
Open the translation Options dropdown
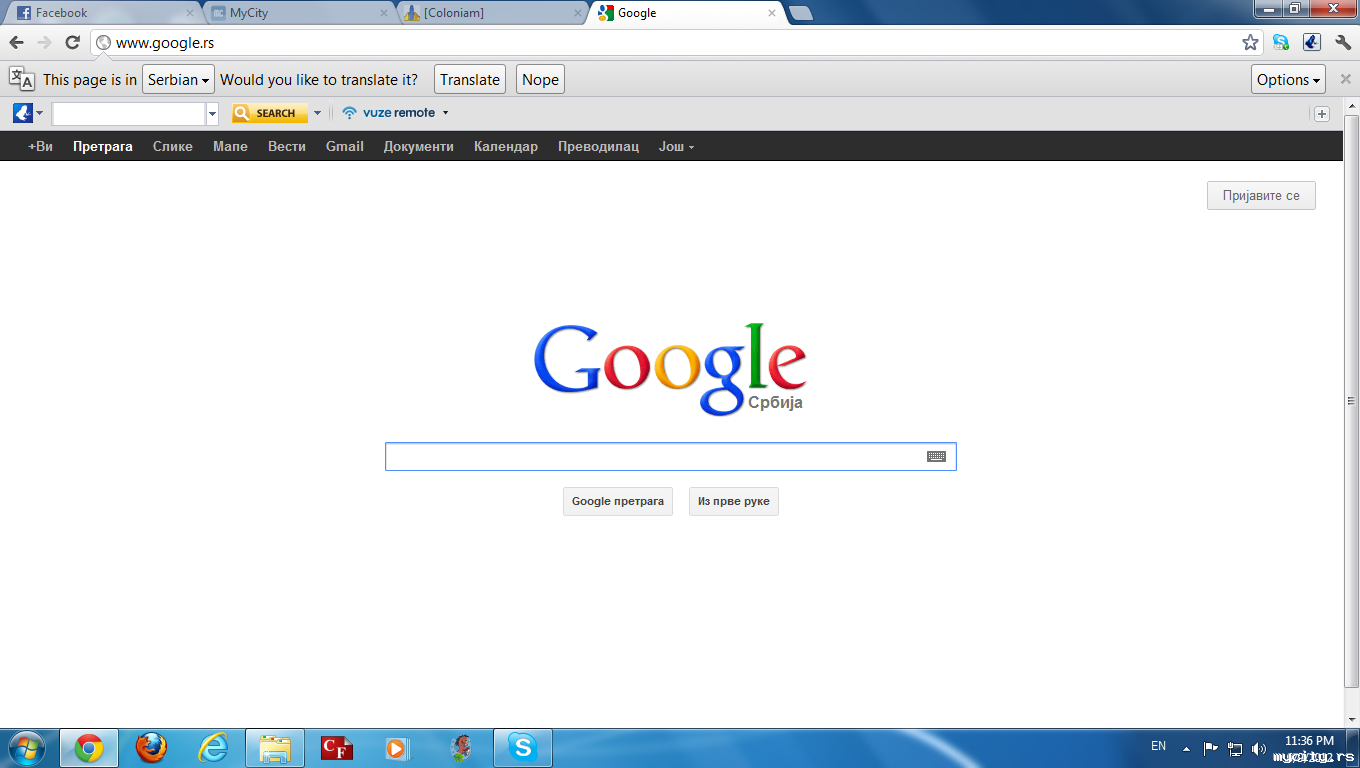click(x=1289, y=80)
